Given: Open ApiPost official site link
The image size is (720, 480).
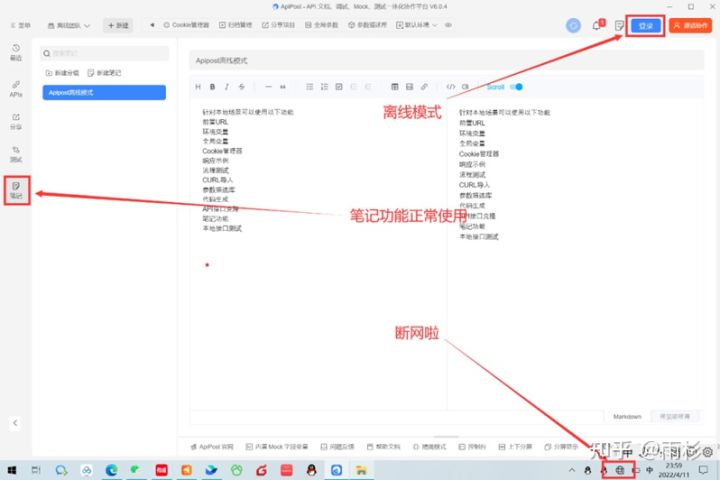Looking at the screenshot, I should pyautogui.click(x=212, y=446).
